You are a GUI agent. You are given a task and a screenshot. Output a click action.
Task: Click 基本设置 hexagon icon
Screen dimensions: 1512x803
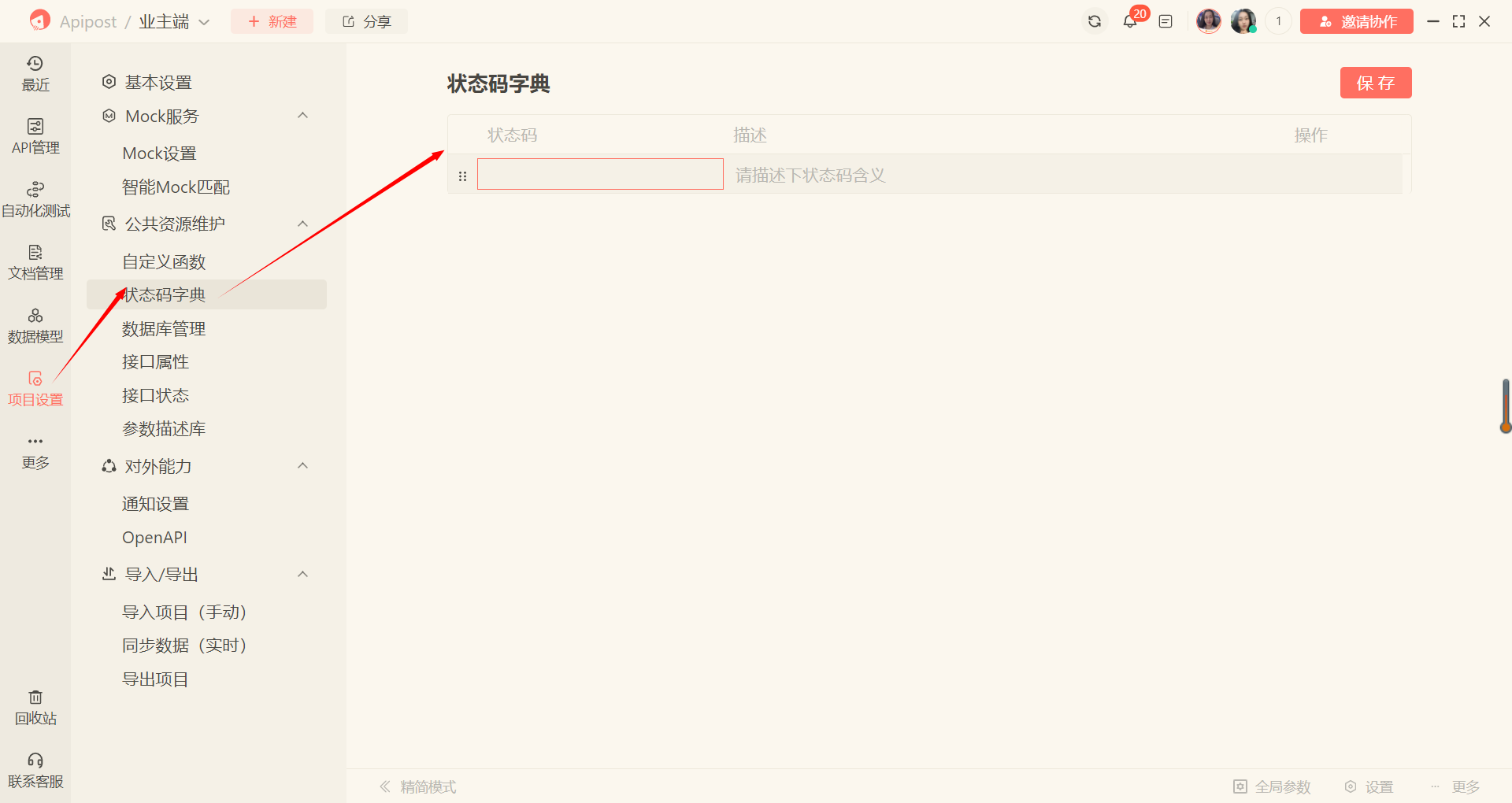pyautogui.click(x=109, y=81)
